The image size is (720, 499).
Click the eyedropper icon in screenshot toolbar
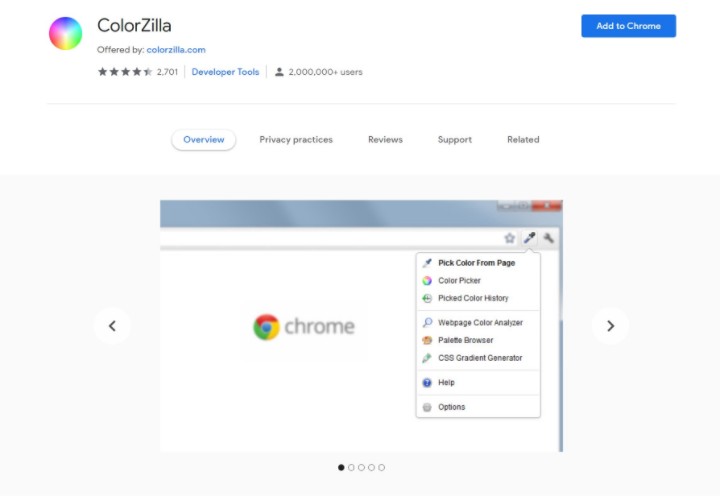(x=530, y=238)
